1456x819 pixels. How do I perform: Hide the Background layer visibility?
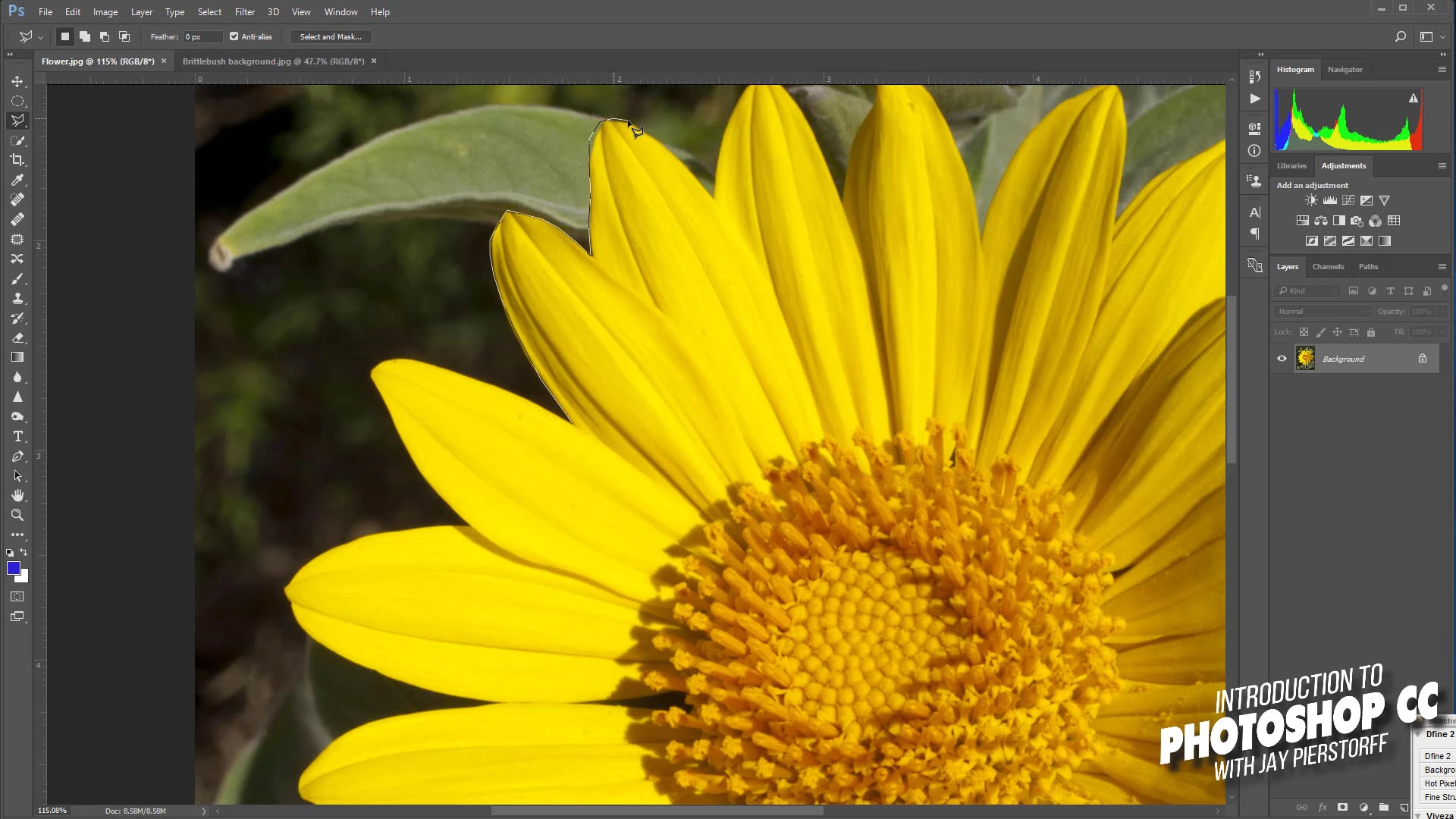point(1282,358)
